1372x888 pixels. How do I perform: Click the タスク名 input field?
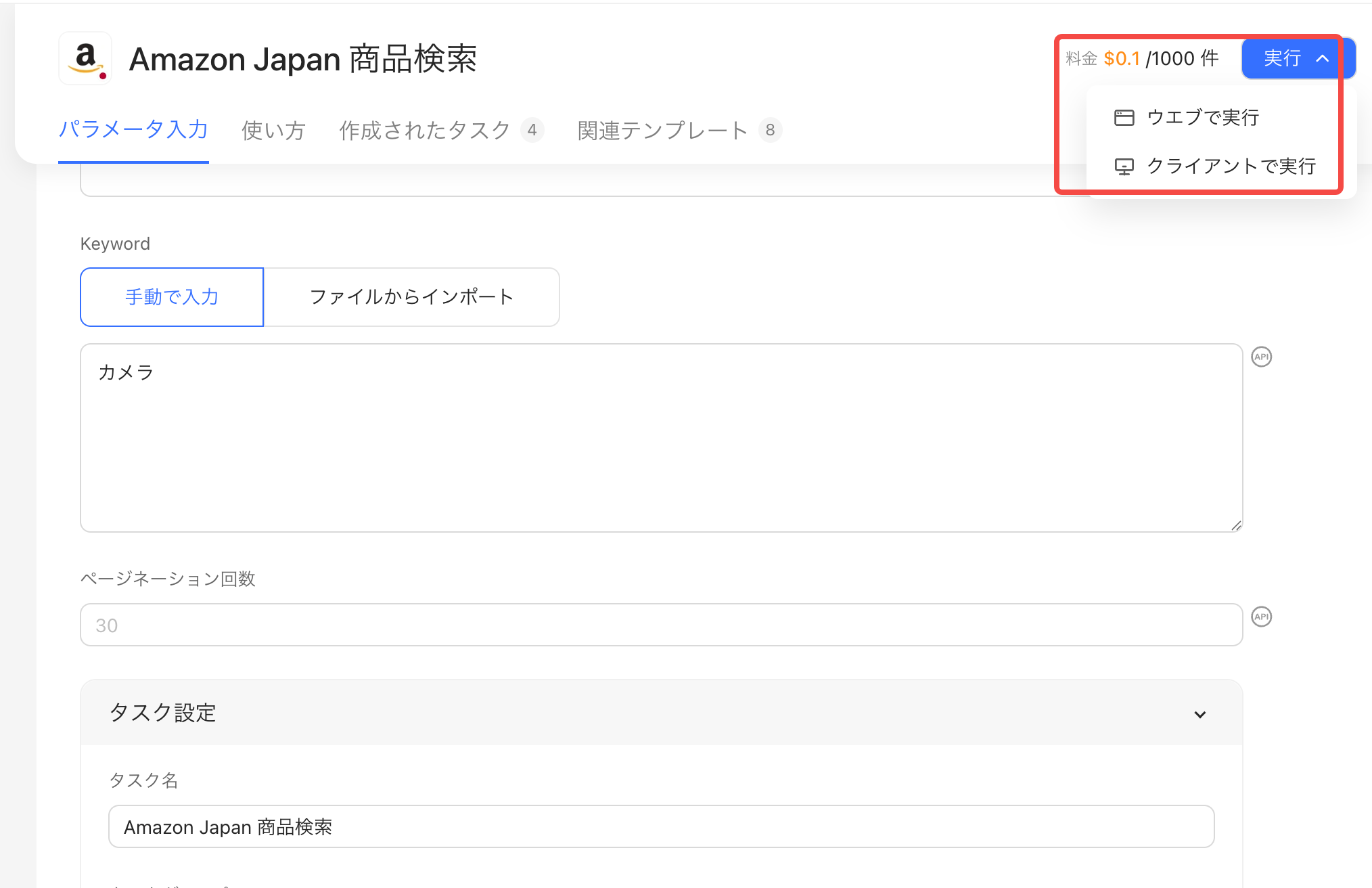(661, 826)
